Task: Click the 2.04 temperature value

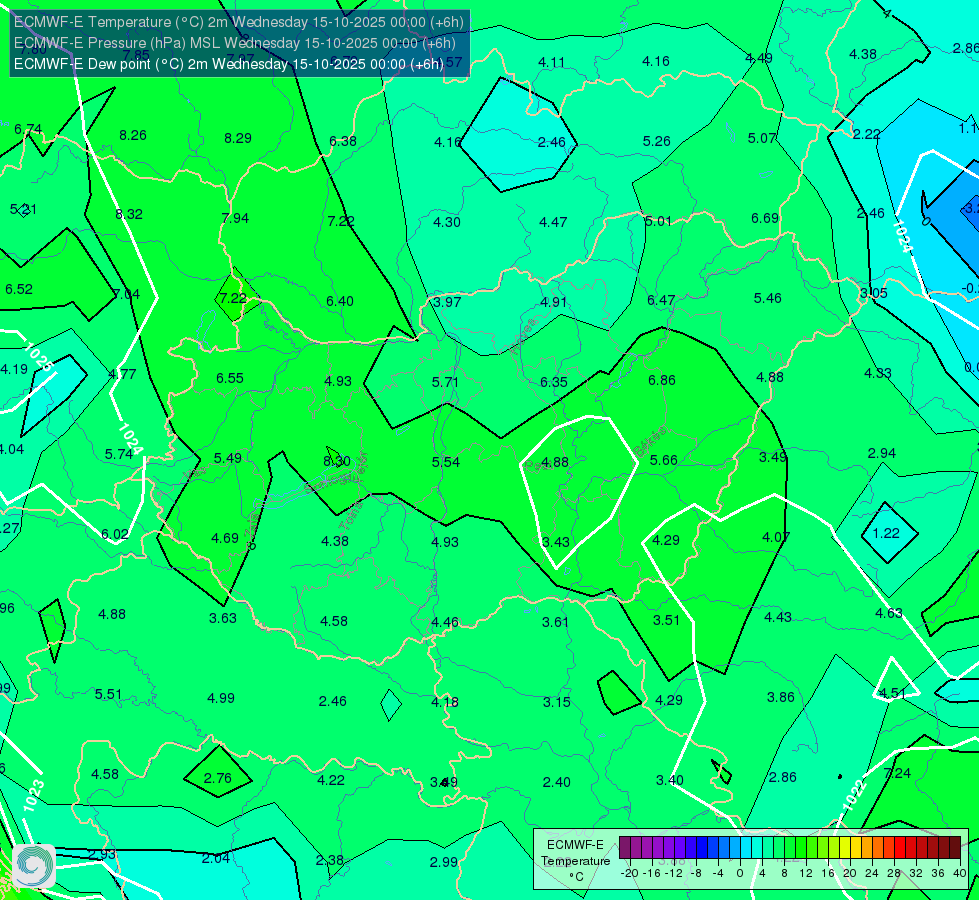Action: (216, 859)
